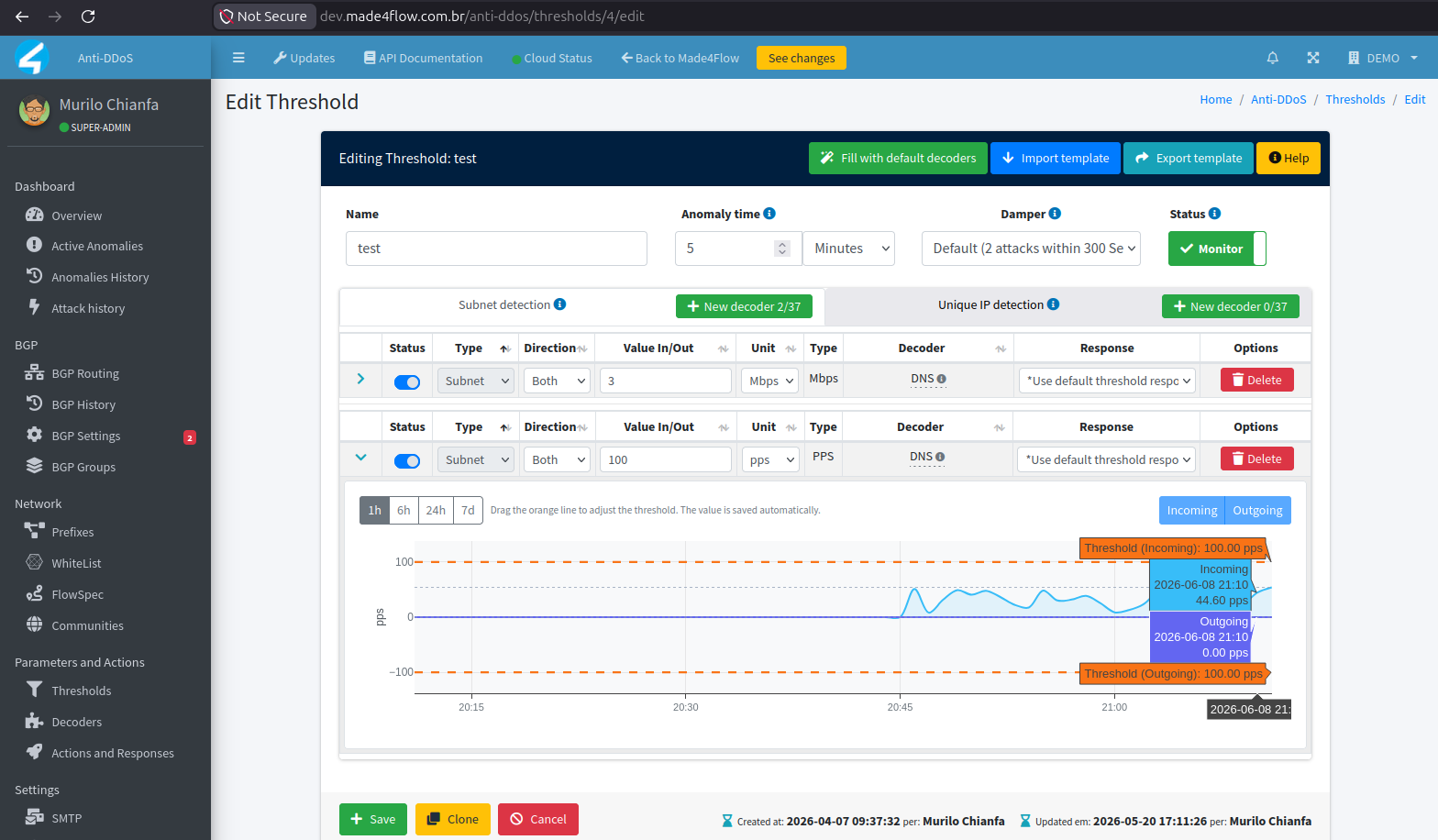Click info icon next to Subnet detection
The image size is (1438, 840).
coord(559,304)
